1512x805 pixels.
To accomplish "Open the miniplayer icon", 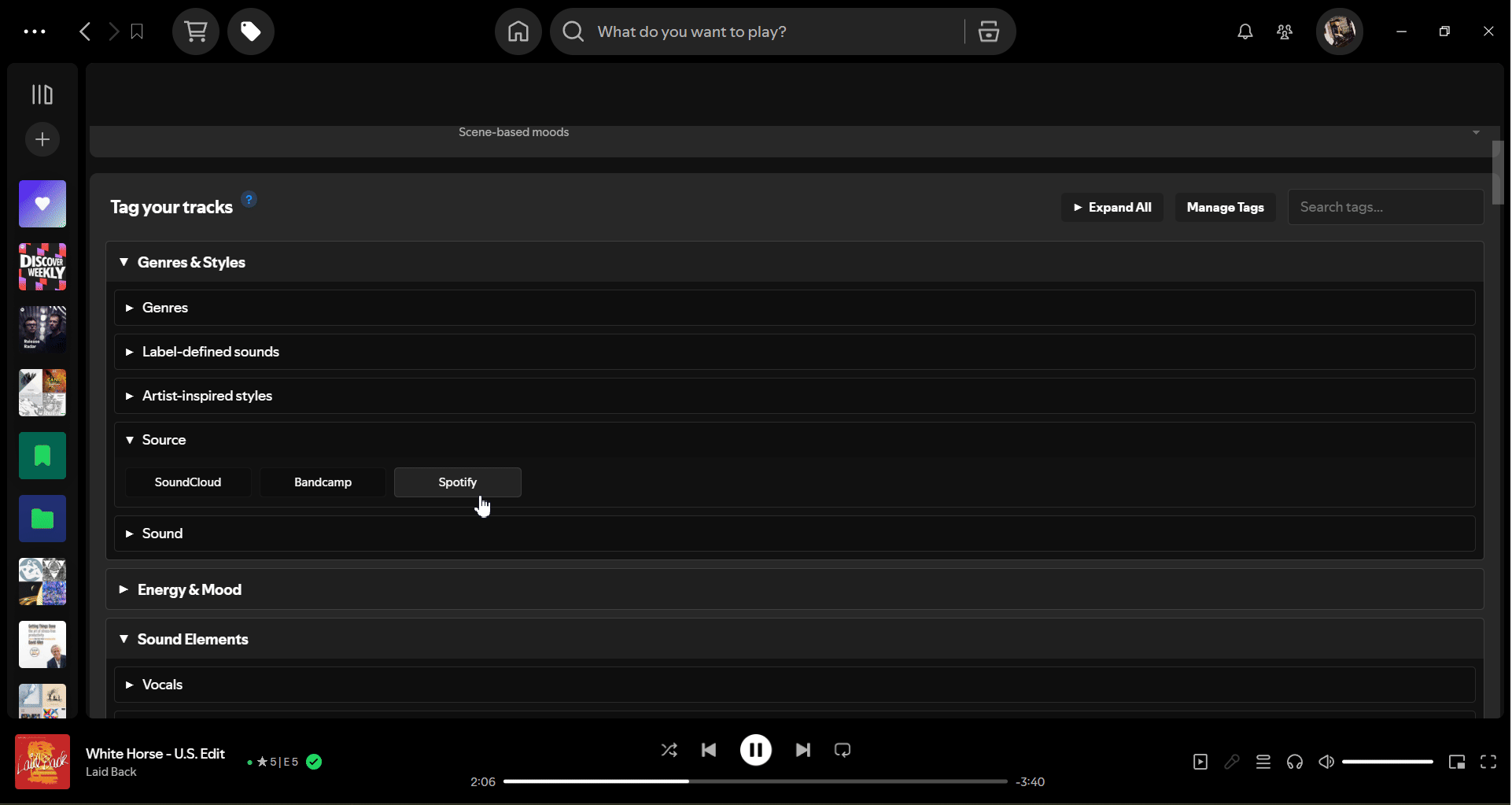I will pos(1457,762).
